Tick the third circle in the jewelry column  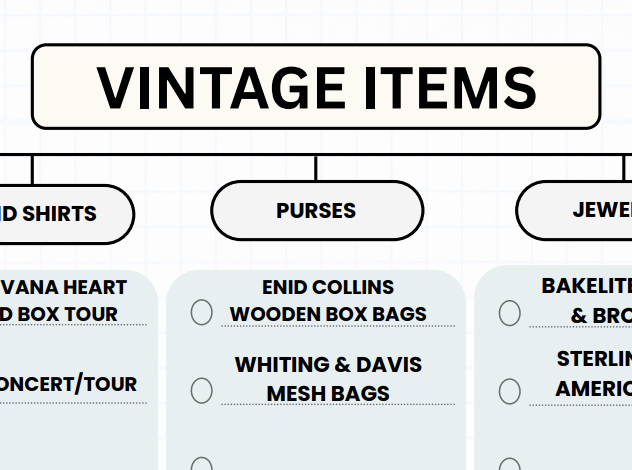click(509, 465)
